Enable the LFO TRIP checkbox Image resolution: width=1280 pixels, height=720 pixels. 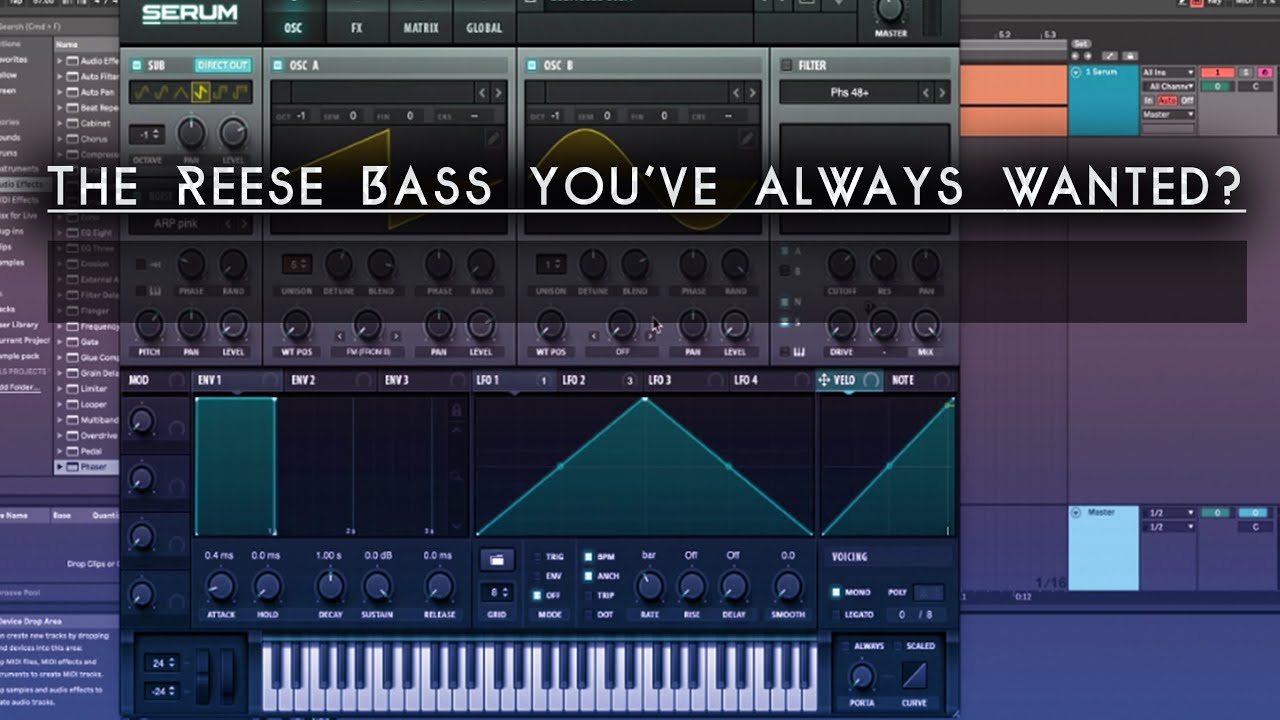point(588,595)
